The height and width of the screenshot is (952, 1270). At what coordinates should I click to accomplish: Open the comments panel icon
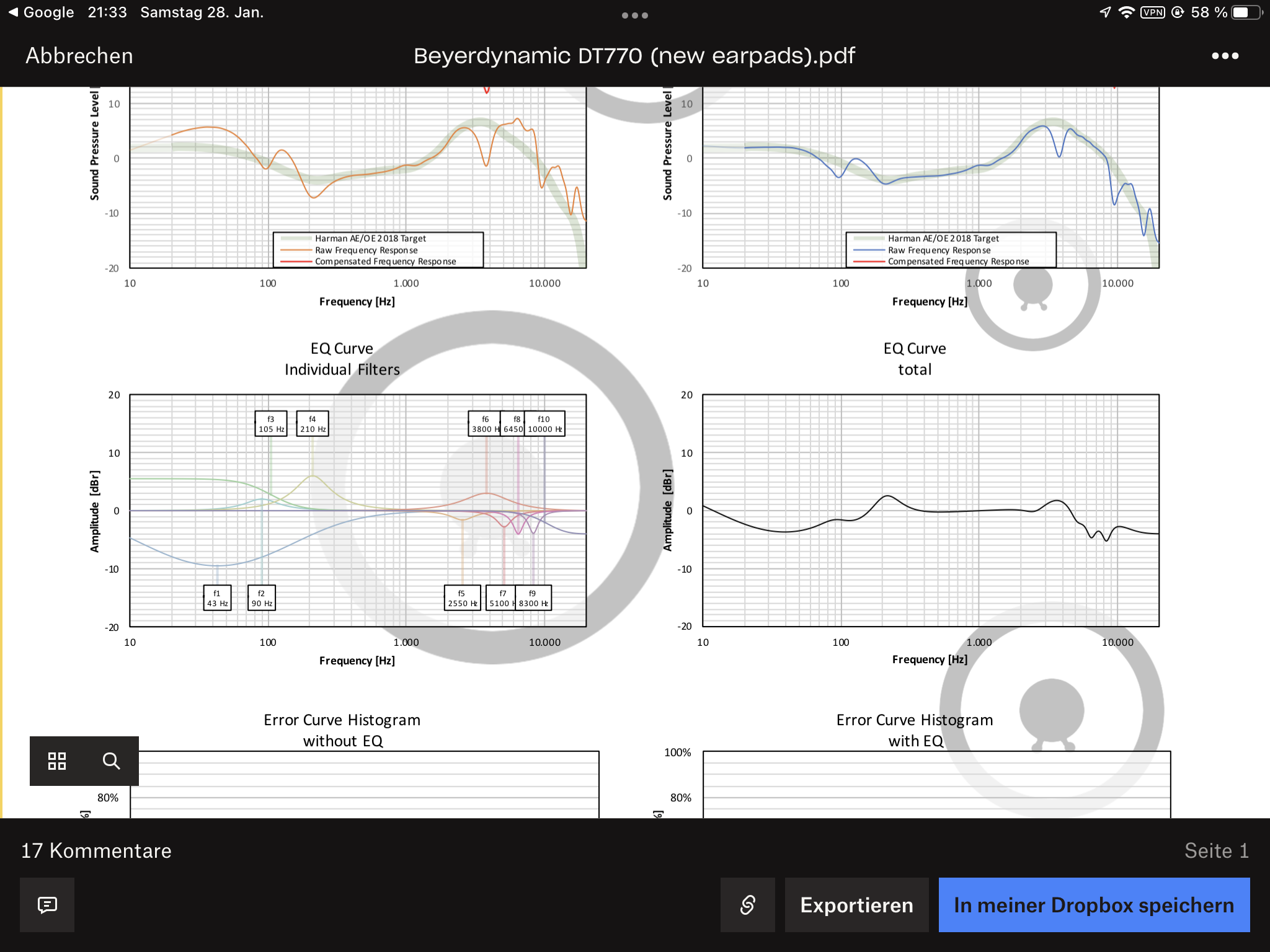pyautogui.click(x=47, y=905)
